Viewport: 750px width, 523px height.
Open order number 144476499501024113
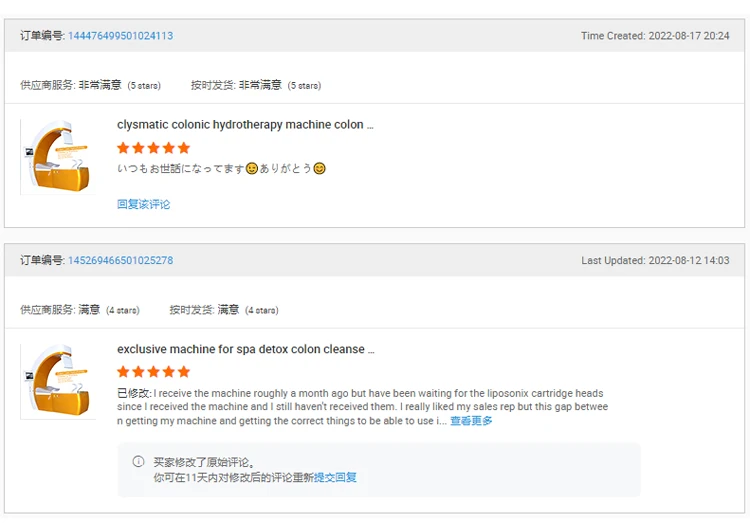pyautogui.click(x=120, y=36)
